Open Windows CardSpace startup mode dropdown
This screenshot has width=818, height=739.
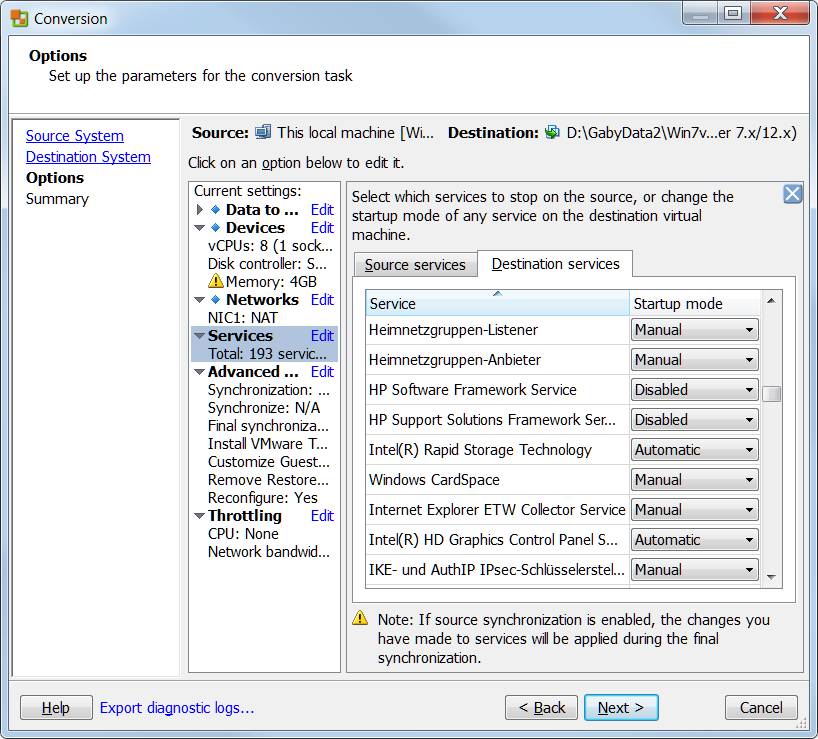(694, 479)
